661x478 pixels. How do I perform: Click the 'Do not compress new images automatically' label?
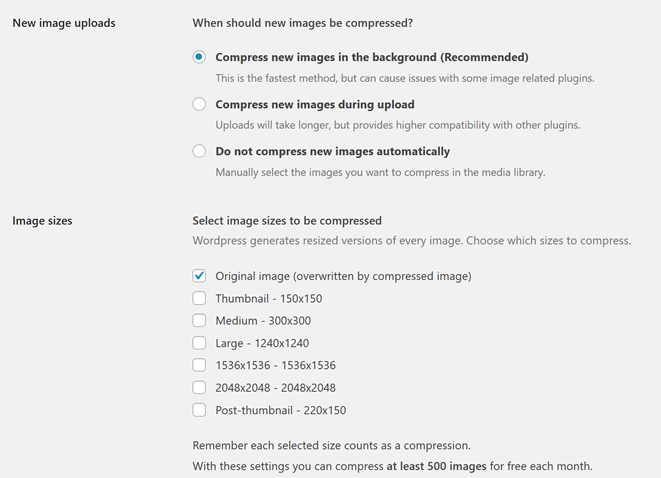(x=333, y=151)
